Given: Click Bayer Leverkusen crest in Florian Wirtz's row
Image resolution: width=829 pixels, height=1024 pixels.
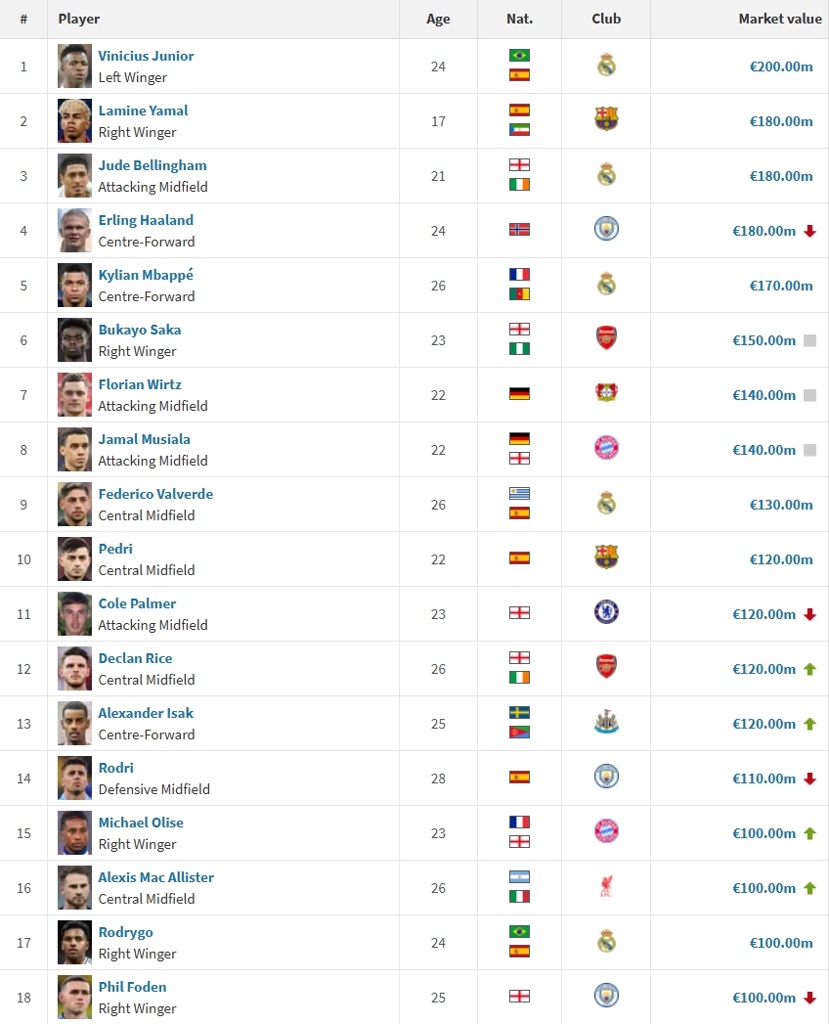Looking at the screenshot, I should (606, 393).
